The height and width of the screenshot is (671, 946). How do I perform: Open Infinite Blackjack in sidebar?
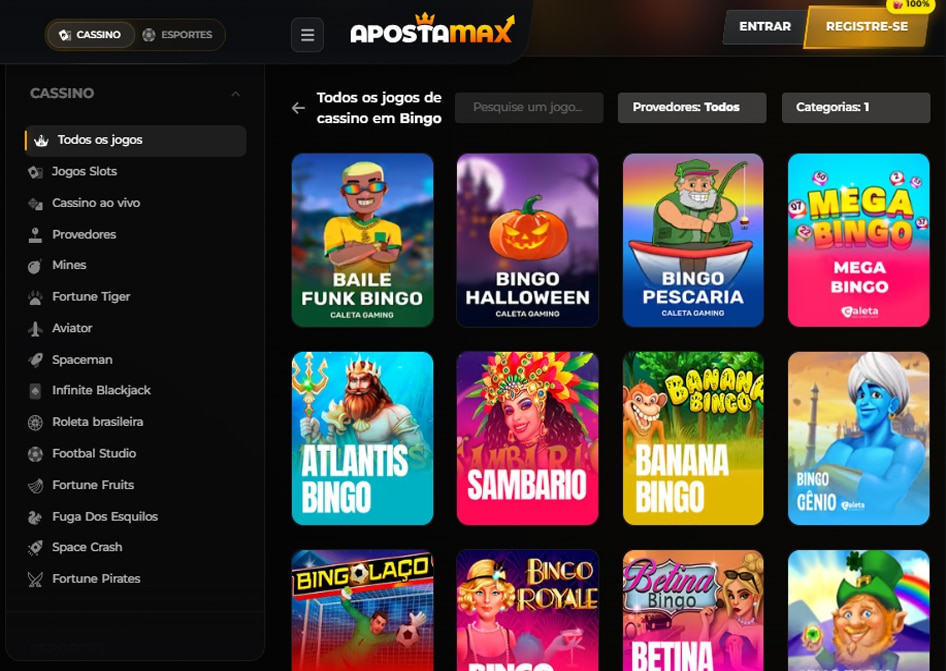point(101,390)
